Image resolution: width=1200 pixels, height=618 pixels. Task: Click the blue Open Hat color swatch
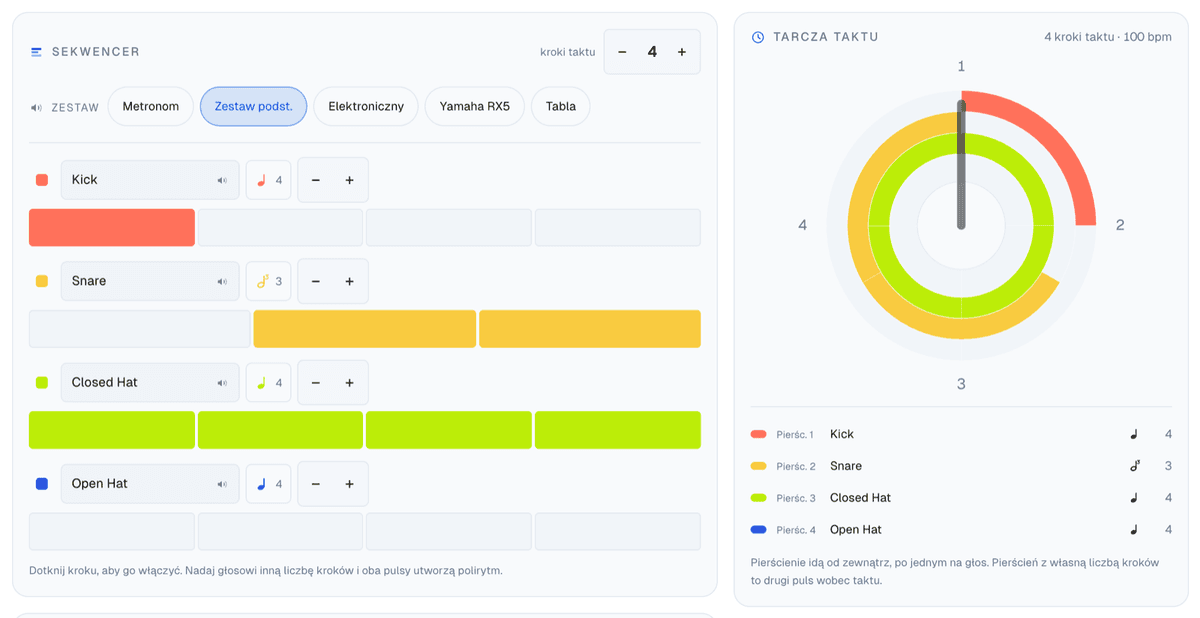(42, 483)
